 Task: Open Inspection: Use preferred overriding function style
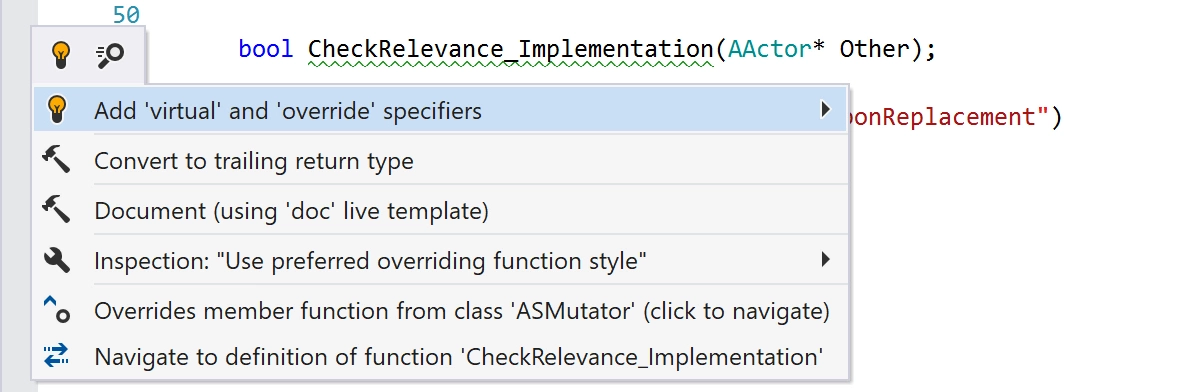tap(371, 262)
